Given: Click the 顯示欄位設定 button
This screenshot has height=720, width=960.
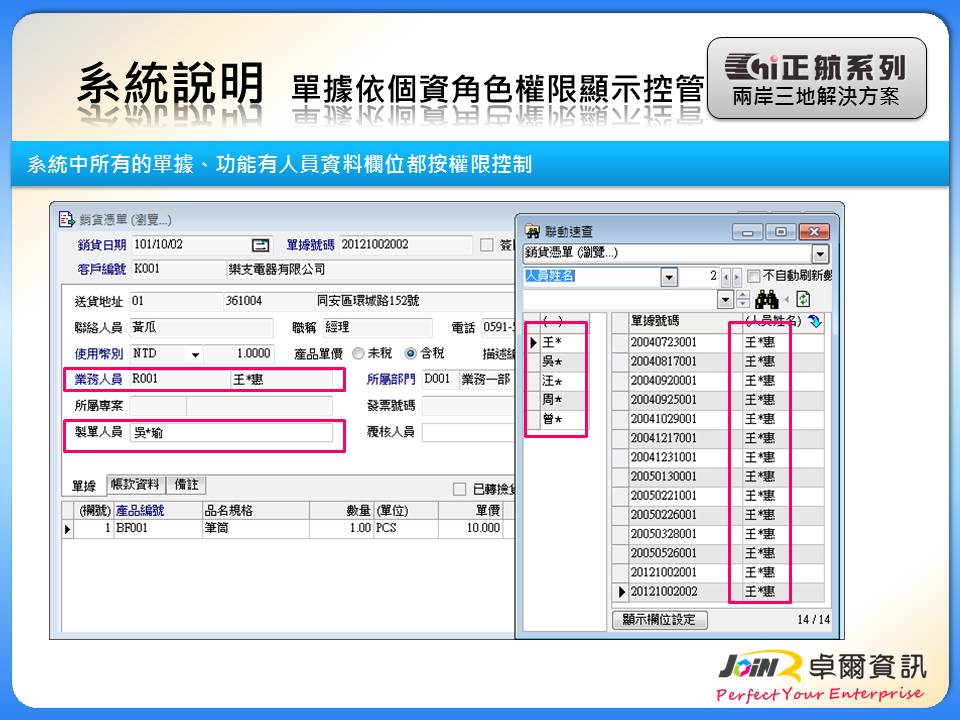Looking at the screenshot, I should (659, 620).
